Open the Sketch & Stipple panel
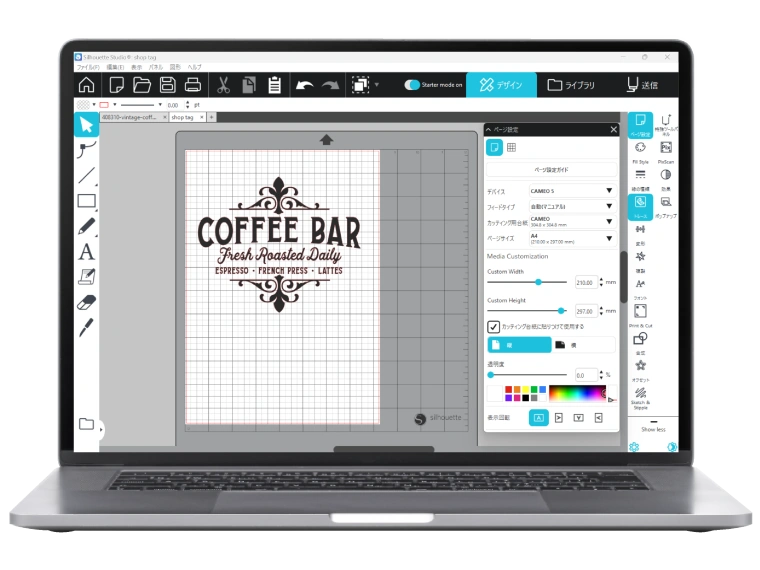Viewport: 760px width, 570px height. (x=640, y=394)
